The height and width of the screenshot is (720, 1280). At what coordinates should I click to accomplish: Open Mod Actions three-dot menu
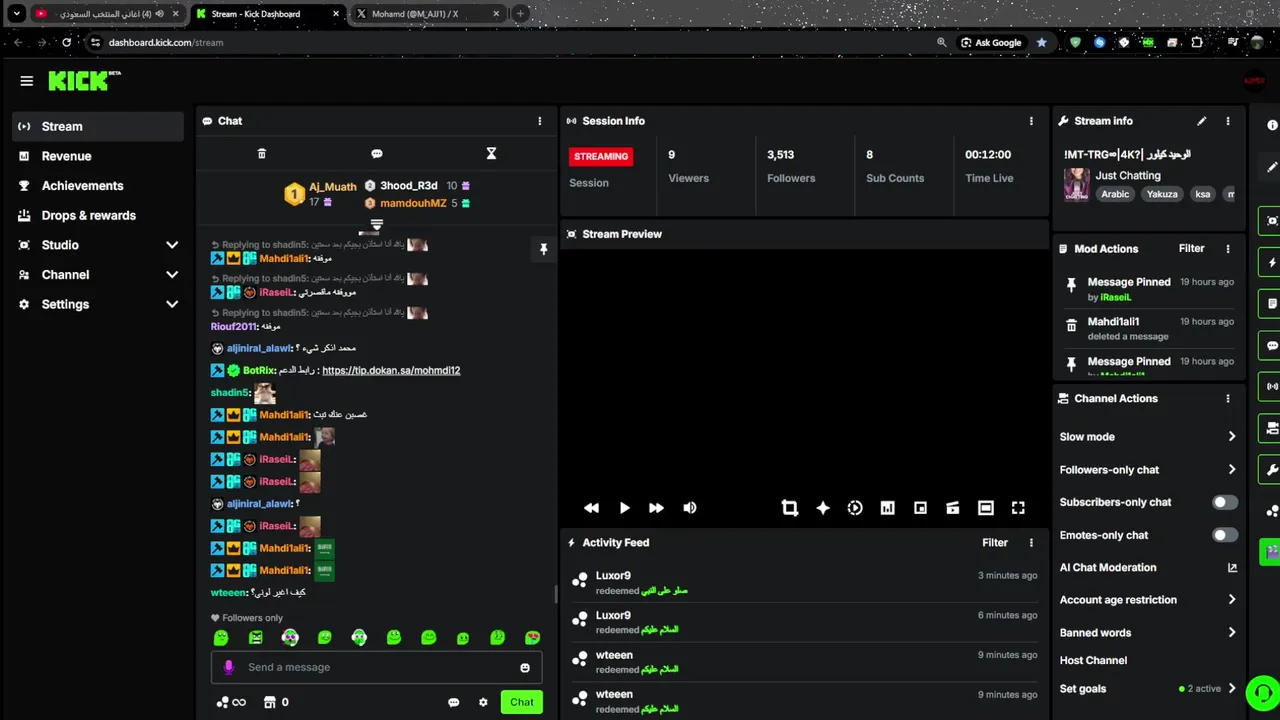(x=1228, y=249)
